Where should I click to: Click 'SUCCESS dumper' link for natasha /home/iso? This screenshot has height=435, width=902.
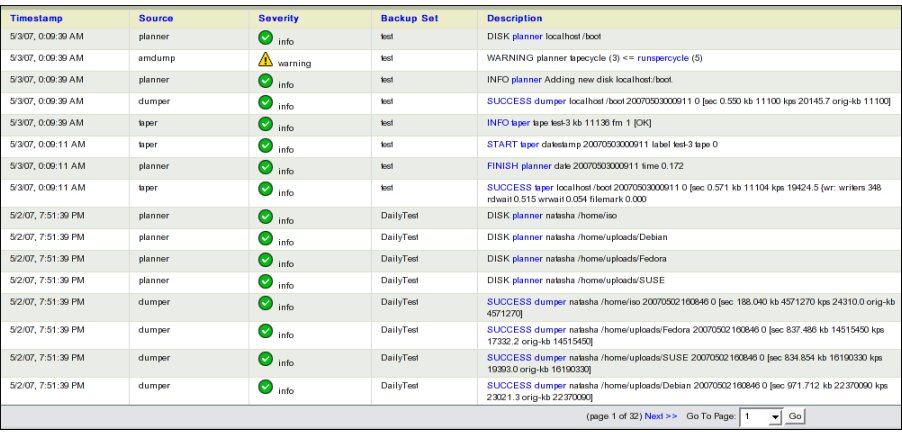526,302
